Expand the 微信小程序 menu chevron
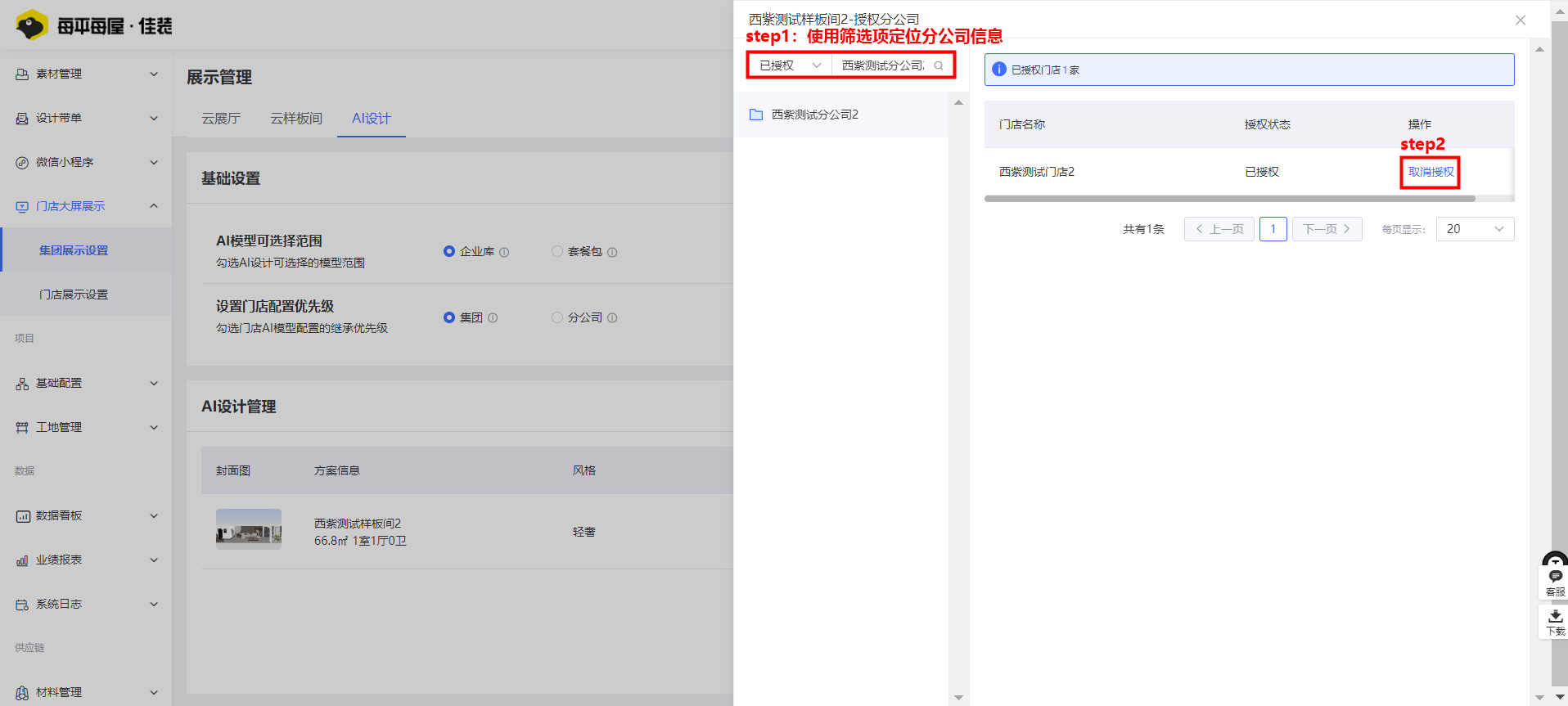The width and height of the screenshot is (1568, 706). click(154, 162)
